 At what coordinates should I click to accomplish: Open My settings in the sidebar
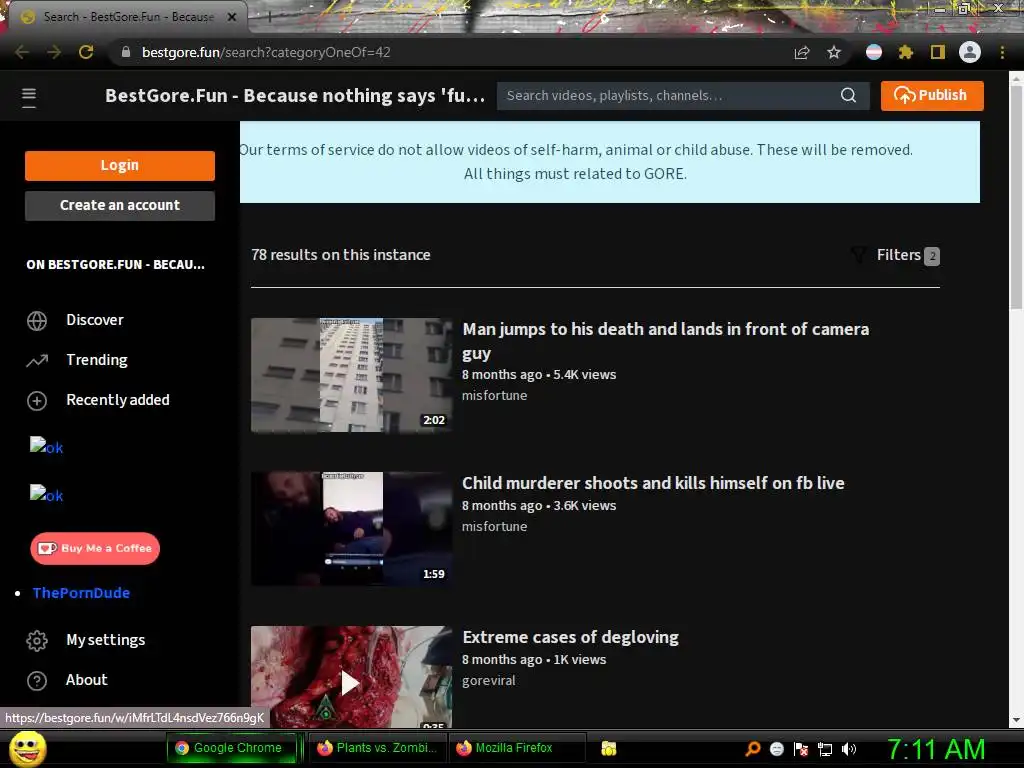(x=105, y=640)
